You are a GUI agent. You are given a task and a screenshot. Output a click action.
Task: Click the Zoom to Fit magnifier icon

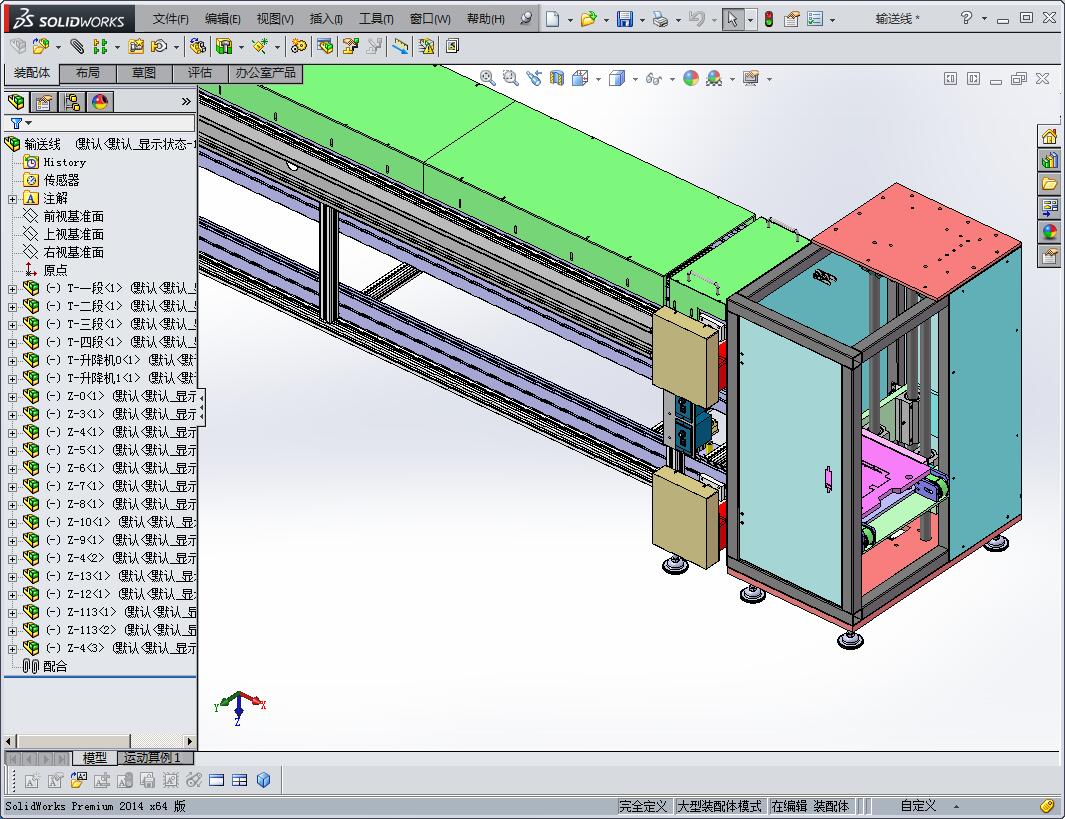click(x=487, y=78)
